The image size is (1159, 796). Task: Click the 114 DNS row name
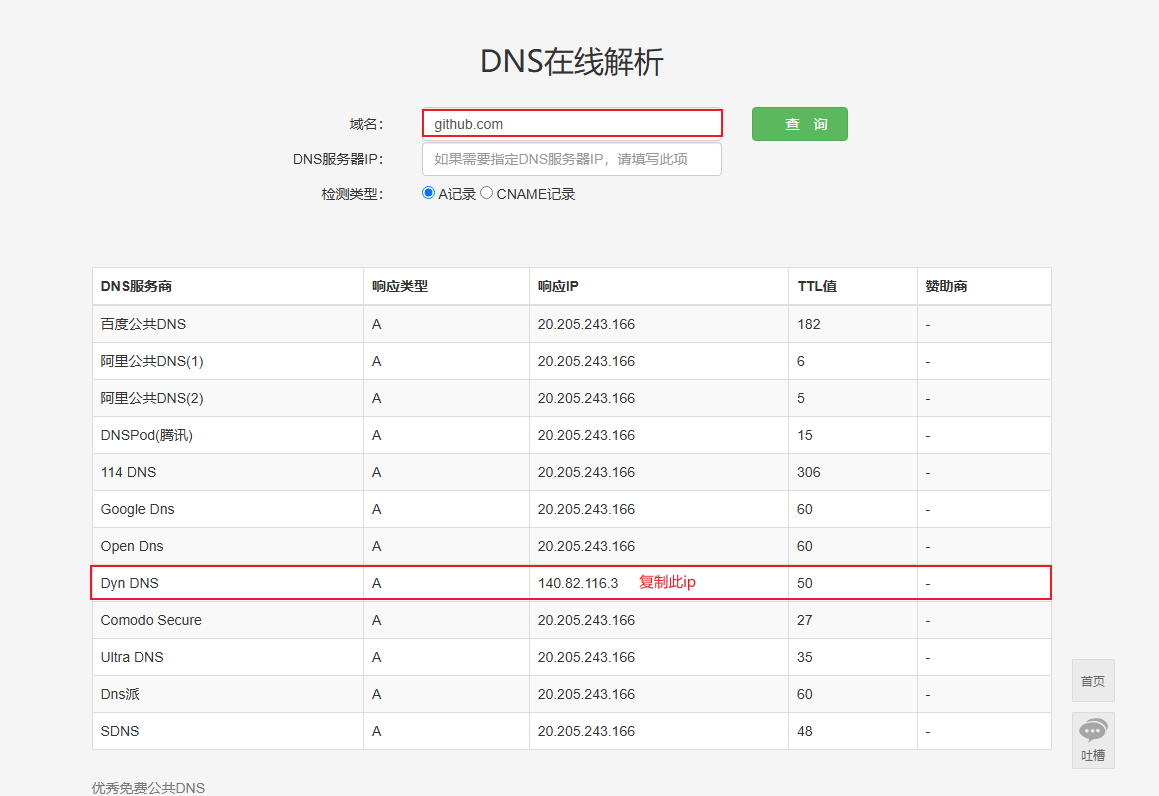(x=129, y=472)
